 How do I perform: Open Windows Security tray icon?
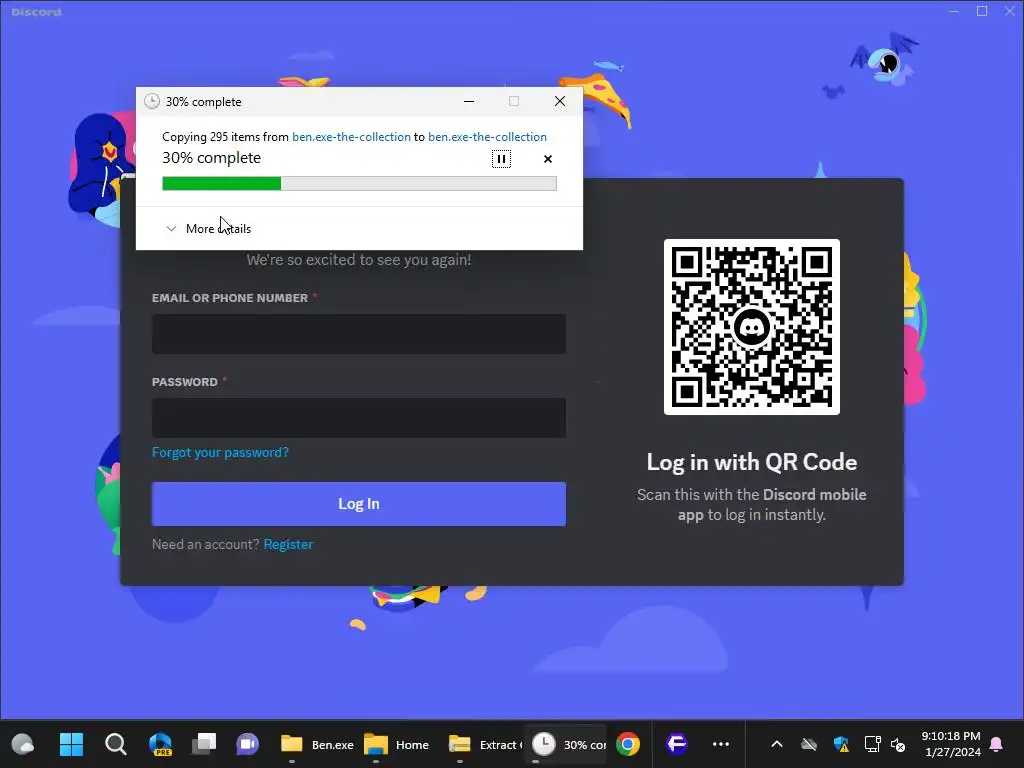point(841,744)
